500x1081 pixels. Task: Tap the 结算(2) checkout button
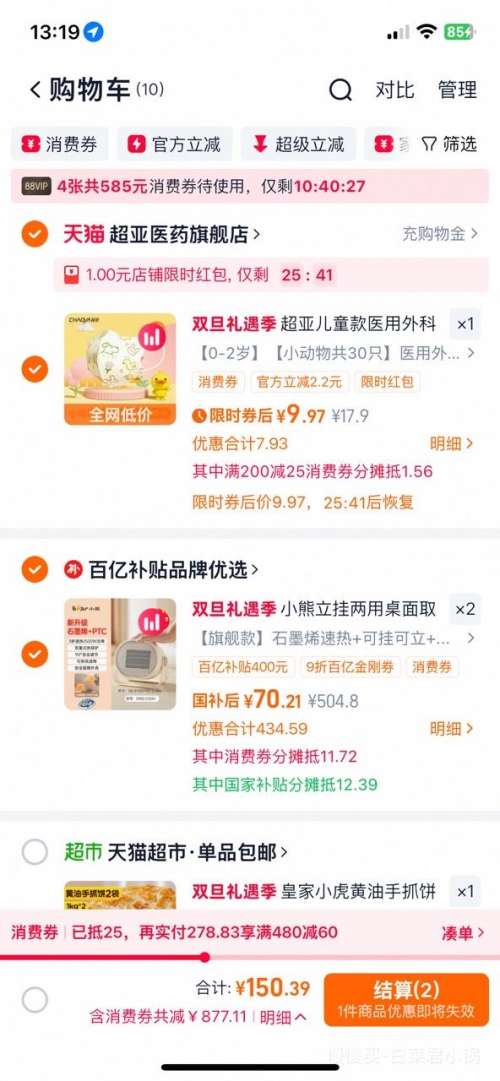(406, 999)
